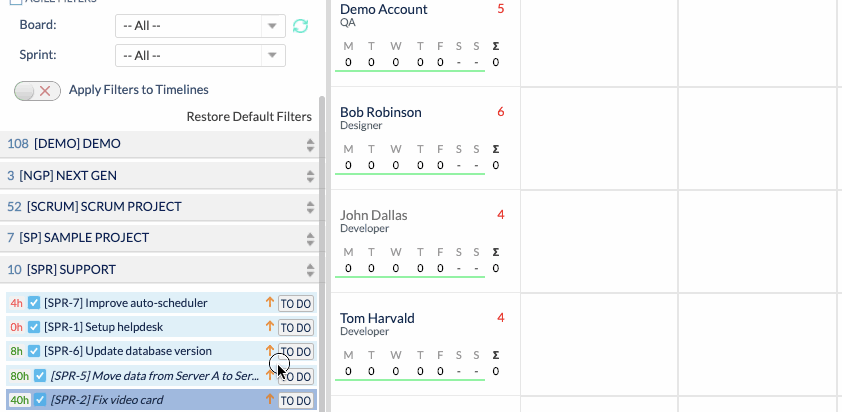Uncheck the SPR-7 Improve auto-scheduler checkbox
842x412 pixels.
click(x=34, y=303)
